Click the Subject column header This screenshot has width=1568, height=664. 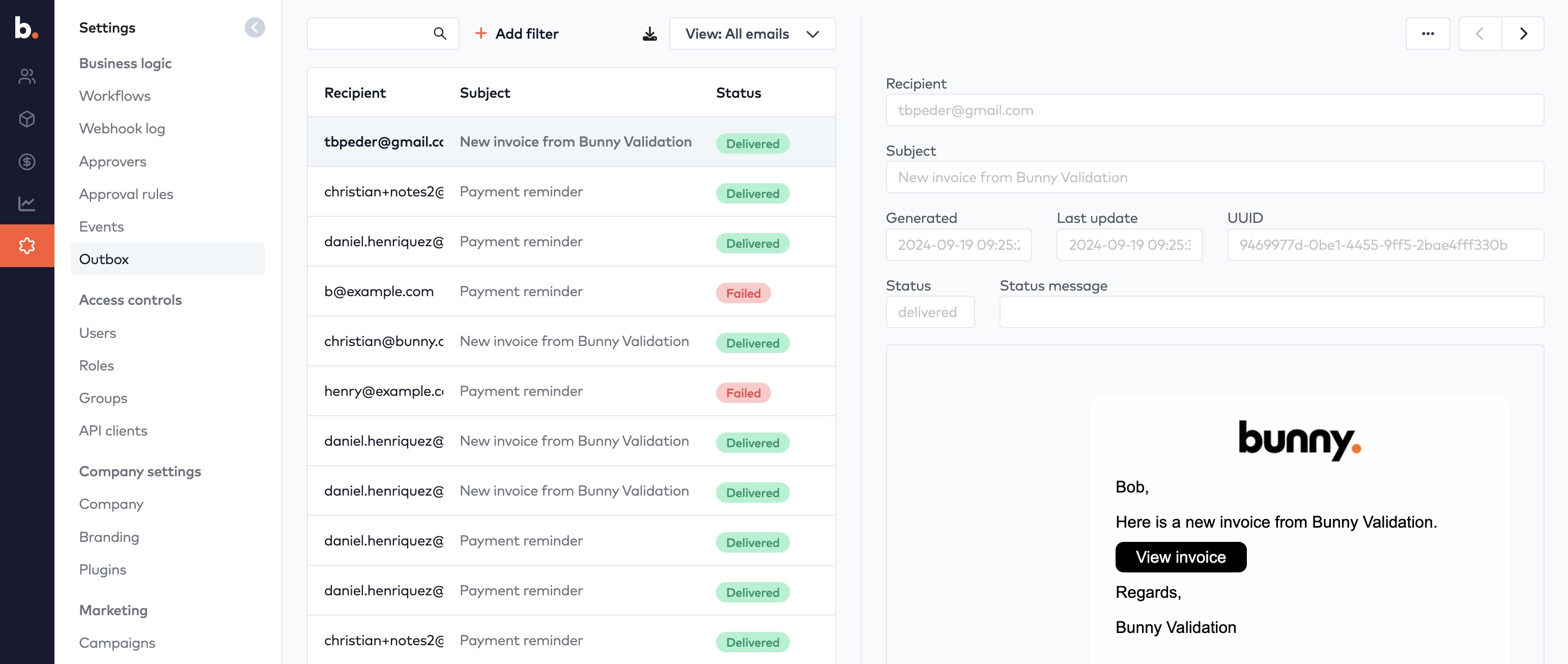(x=485, y=93)
